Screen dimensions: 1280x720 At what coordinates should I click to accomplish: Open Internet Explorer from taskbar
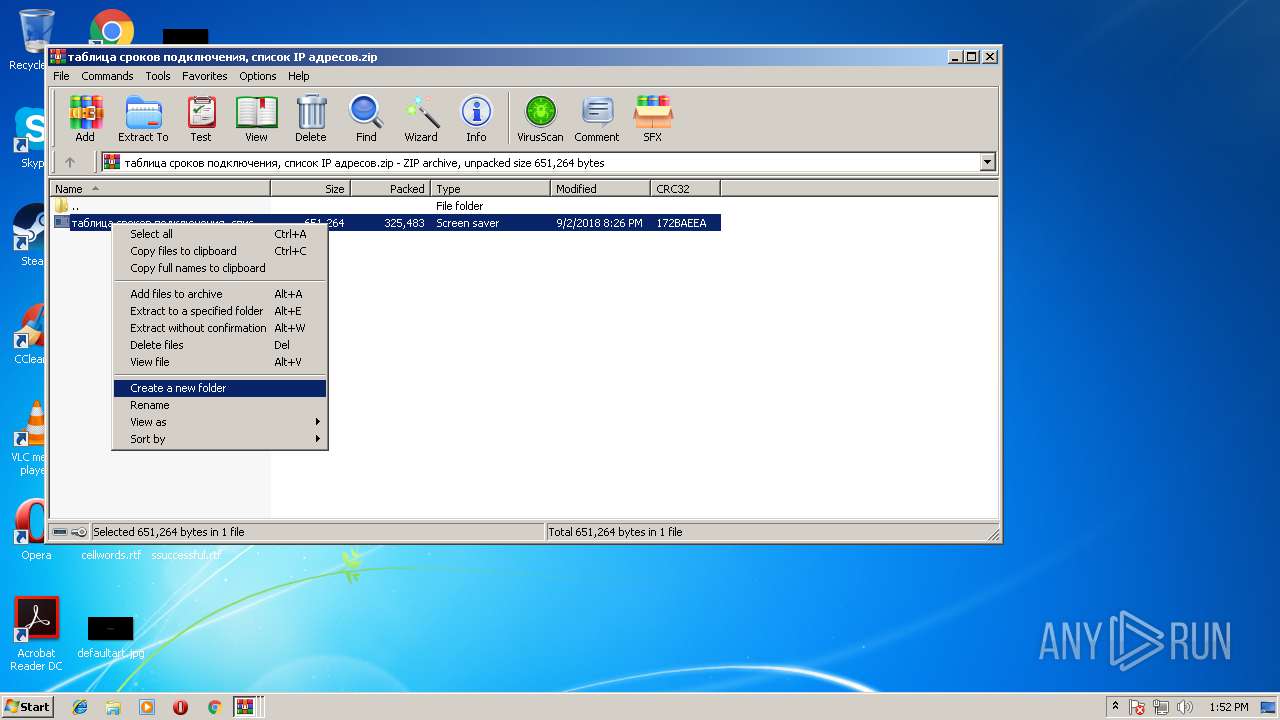pos(80,707)
